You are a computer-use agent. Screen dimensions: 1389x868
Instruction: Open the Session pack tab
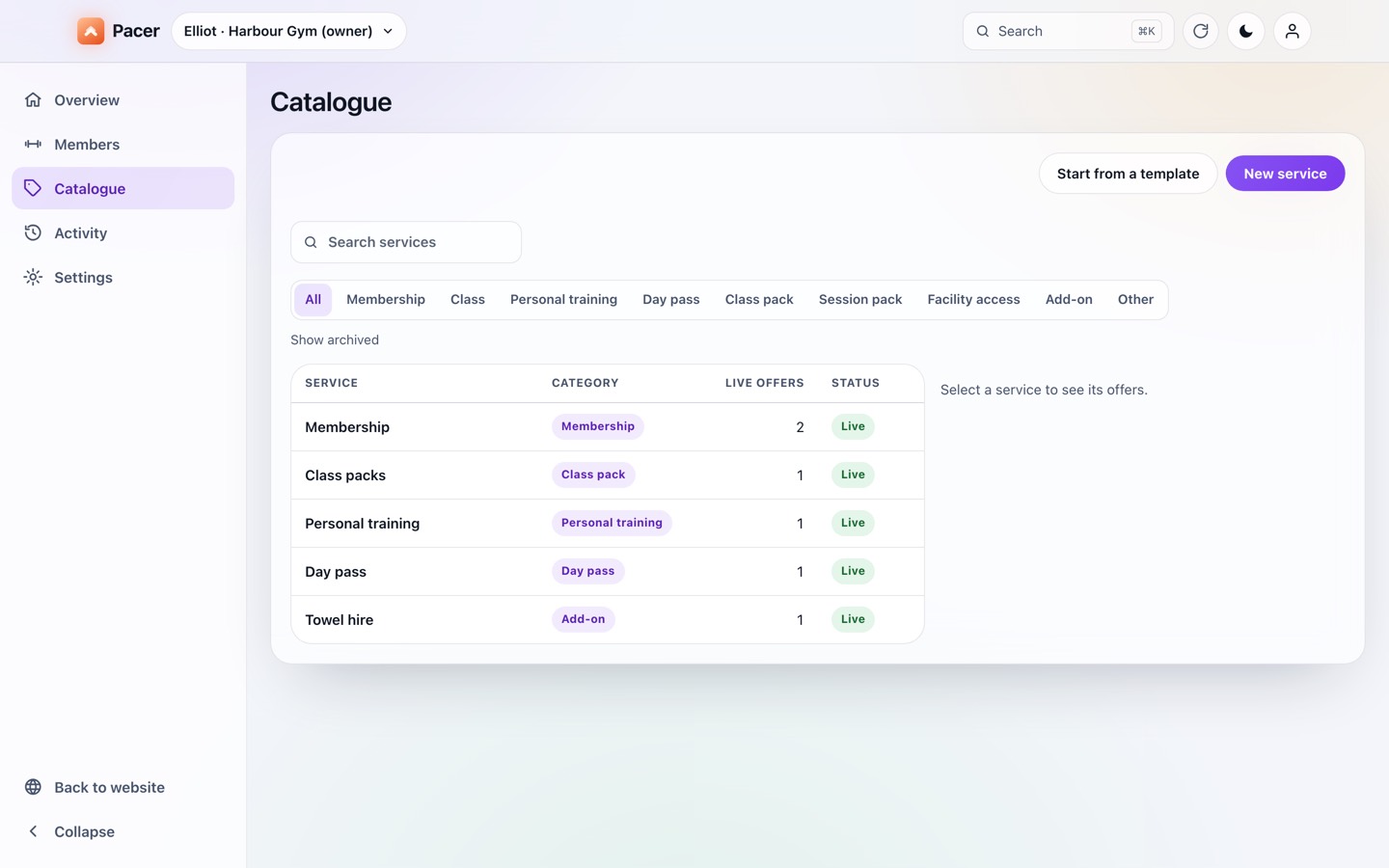(860, 300)
